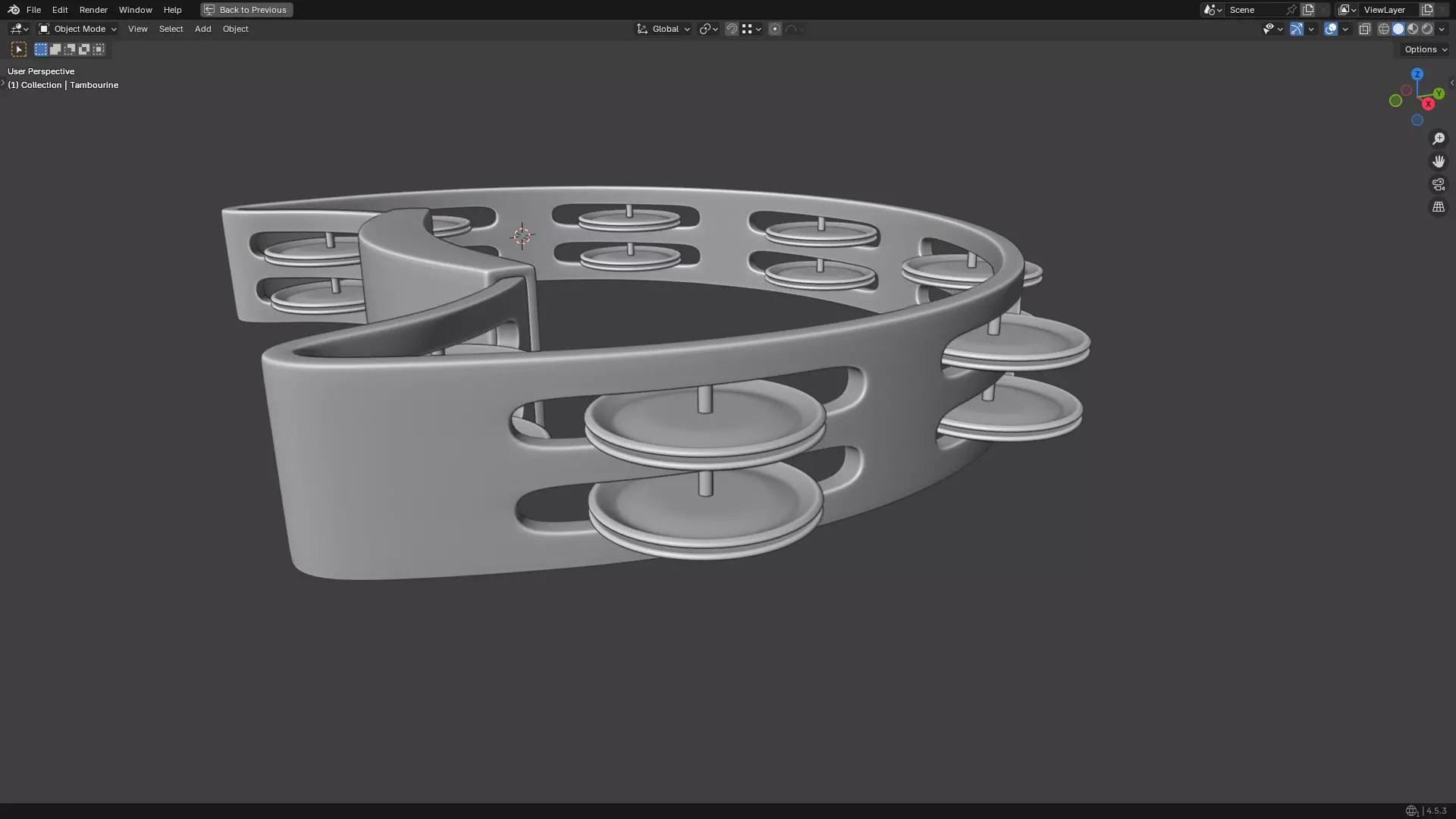Open the Render menu
Screen dimensions: 1456x819
(93, 10)
